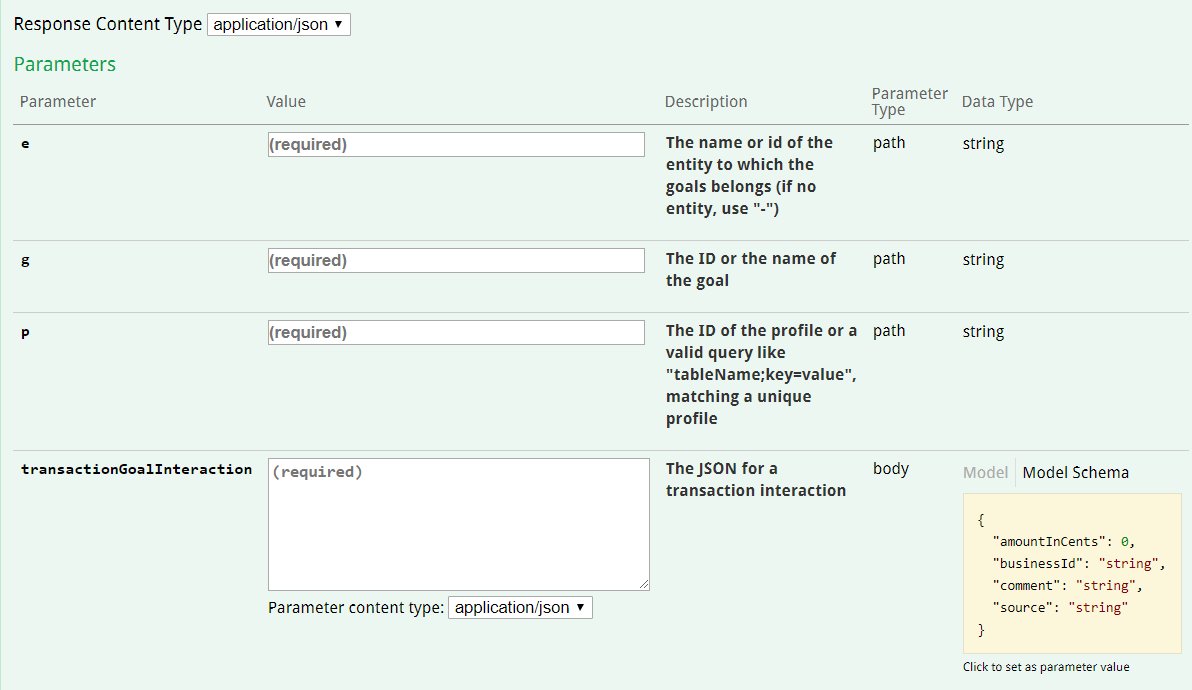Click the Value column header
1192x690 pixels.
pos(286,102)
